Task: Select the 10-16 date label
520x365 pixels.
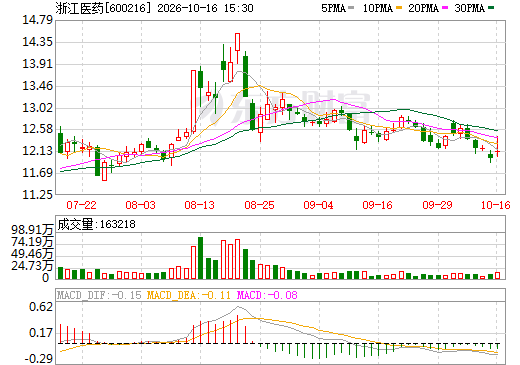Action: (496, 205)
